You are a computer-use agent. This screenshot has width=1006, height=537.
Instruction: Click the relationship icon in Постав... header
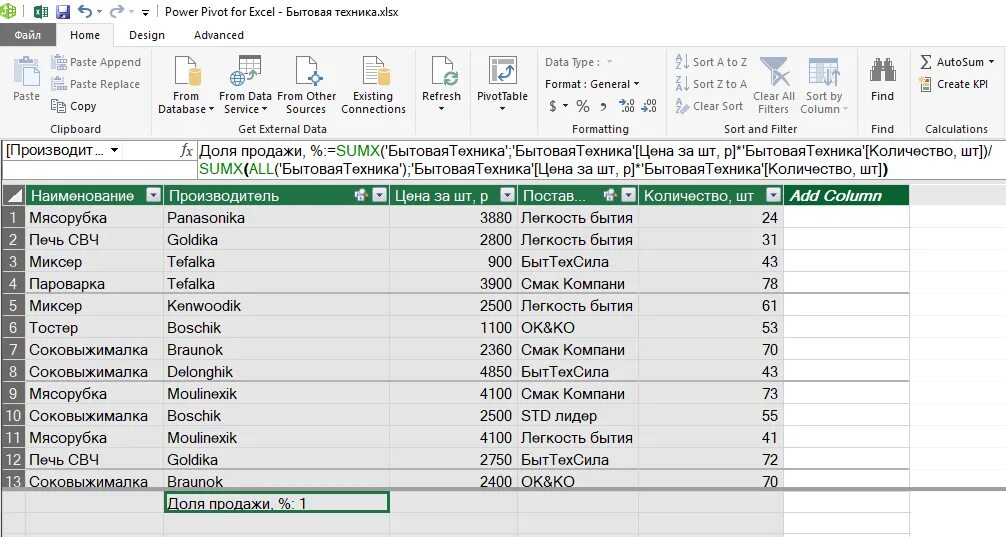click(610, 195)
